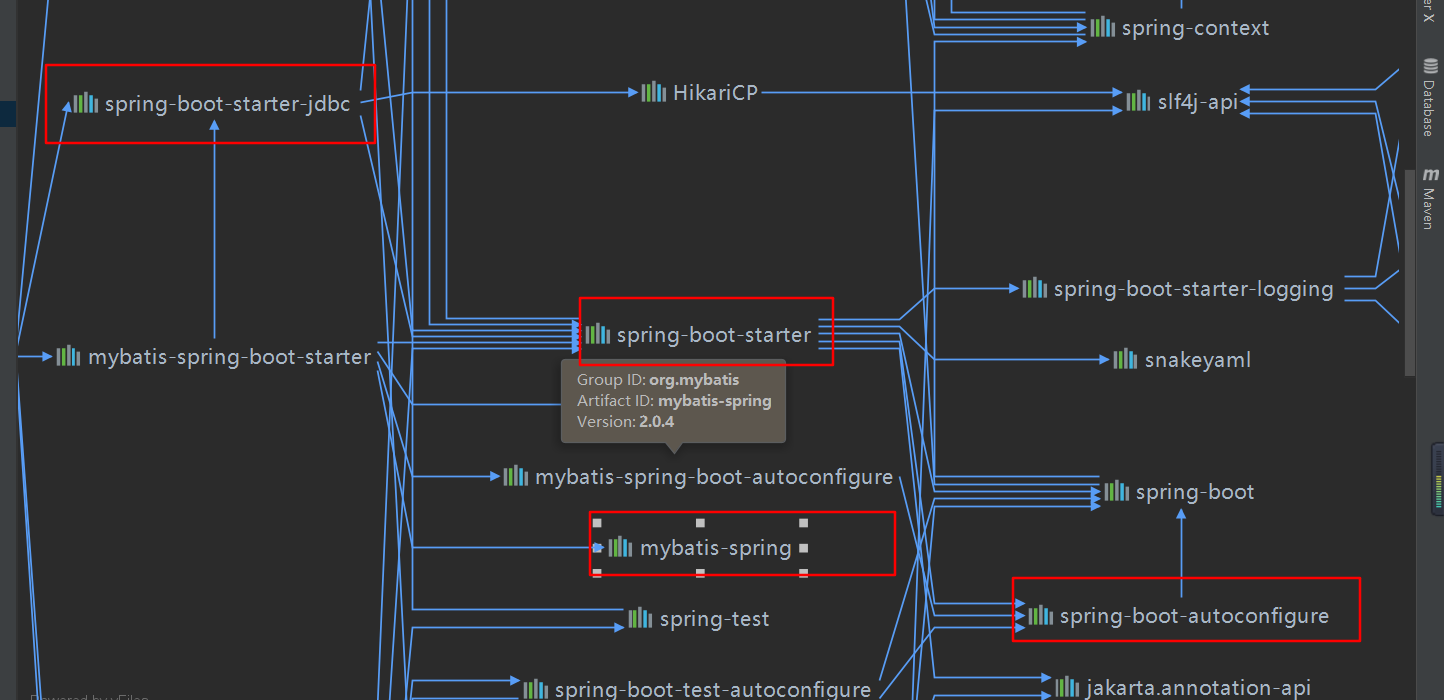The height and width of the screenshot is (700, 1444).
Task: Click the HikariCP node icon
Action: click(654, 92)
